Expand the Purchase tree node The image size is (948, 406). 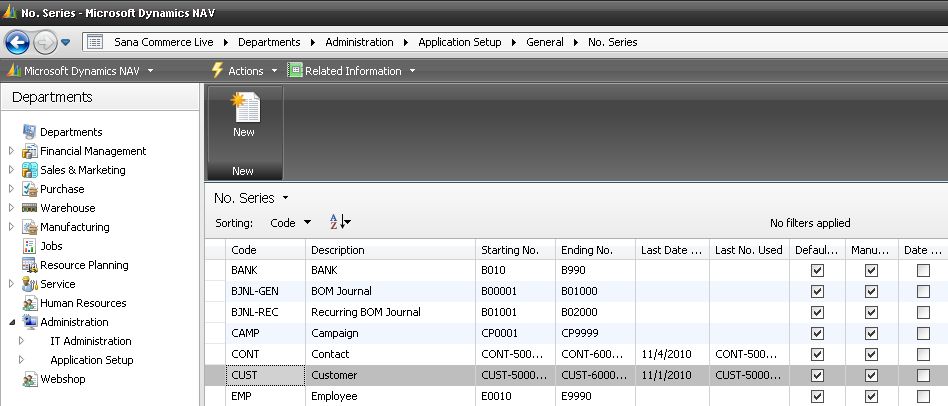tap(11, 189)
